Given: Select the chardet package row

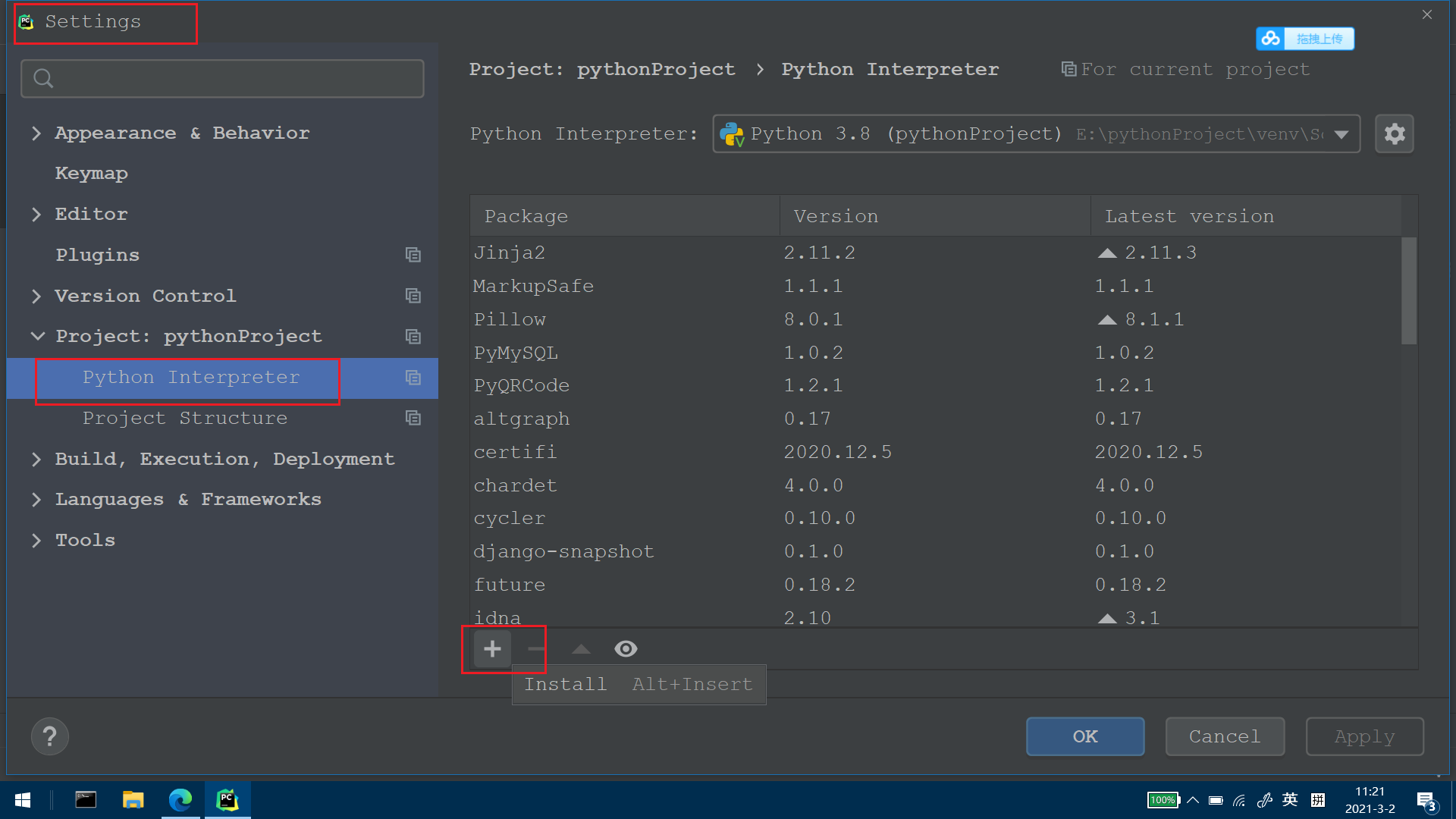Looking at the screenshot, I should click(x=936, y=486).
